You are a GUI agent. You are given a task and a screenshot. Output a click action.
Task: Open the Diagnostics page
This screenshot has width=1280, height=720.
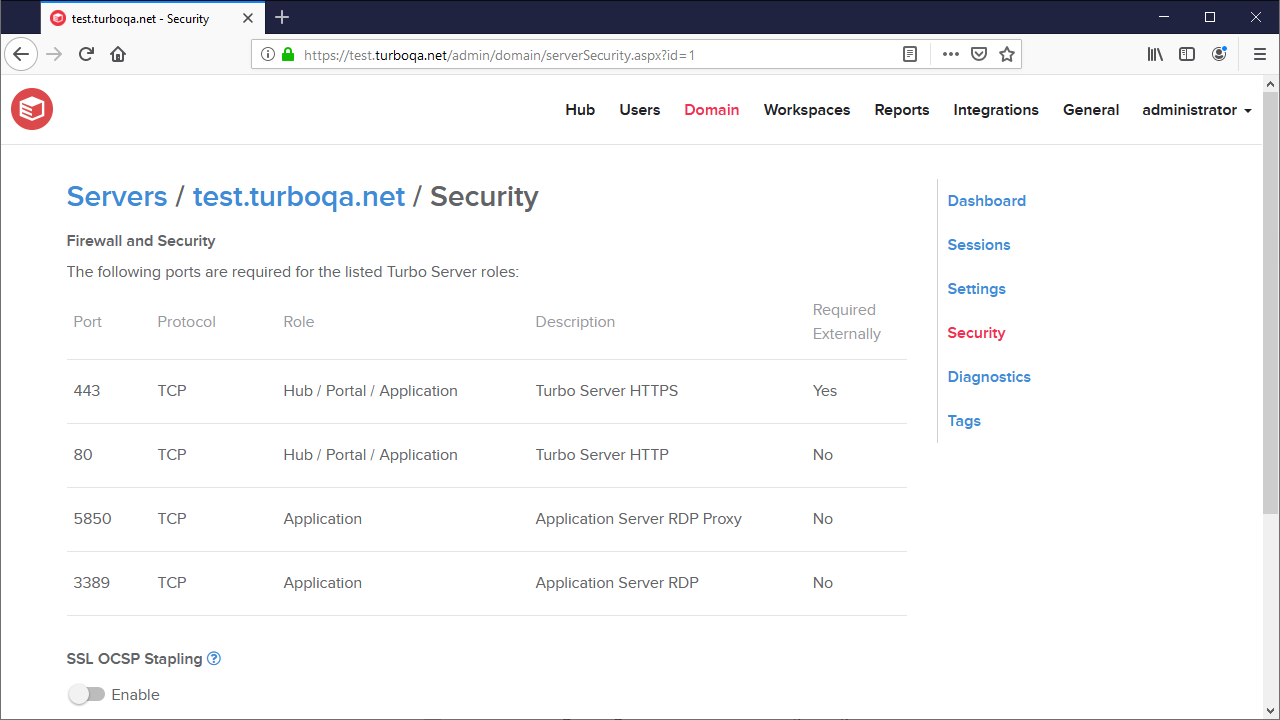[988, 376]
